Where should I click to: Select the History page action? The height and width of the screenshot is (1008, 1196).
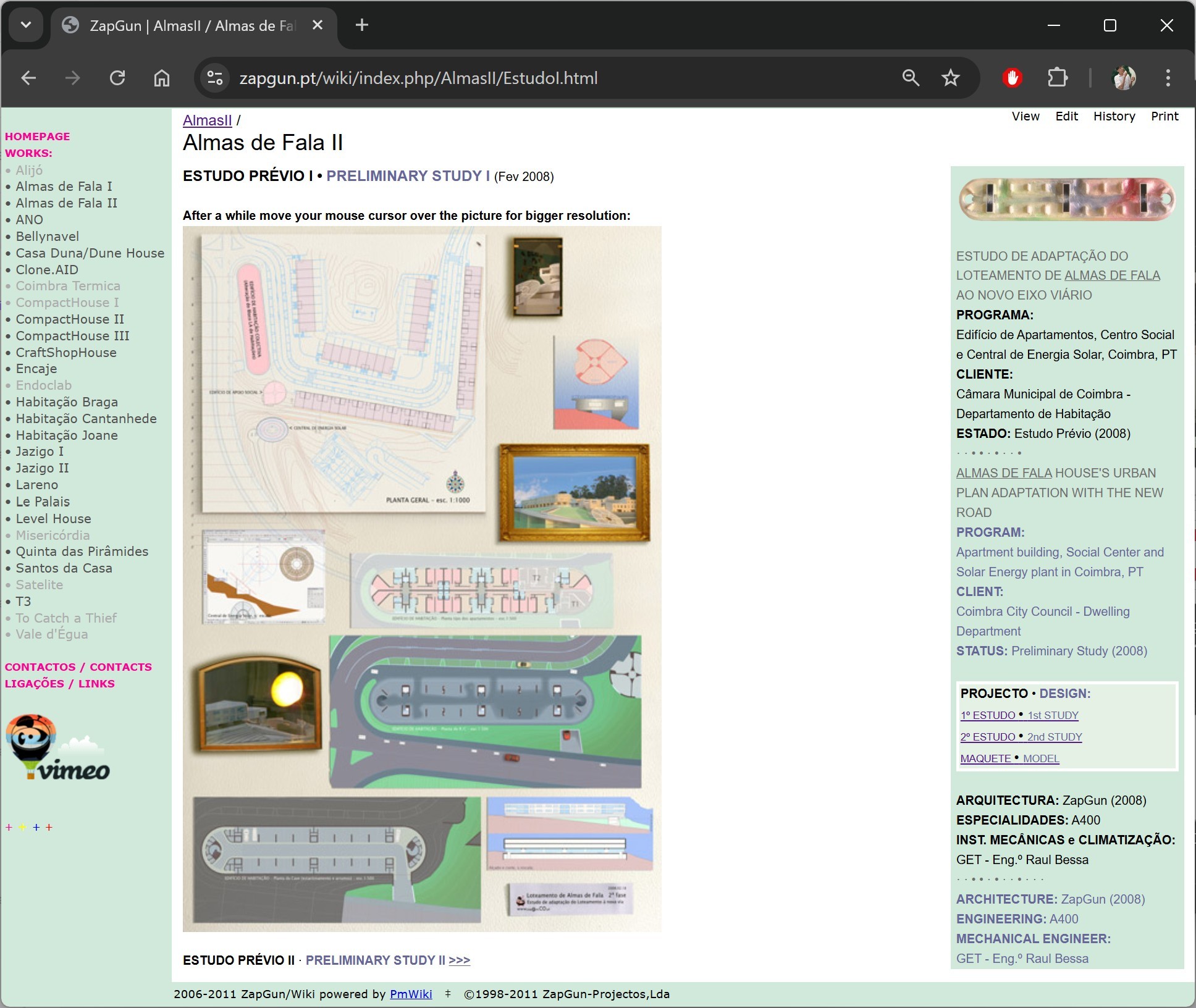coord(1114,116)
